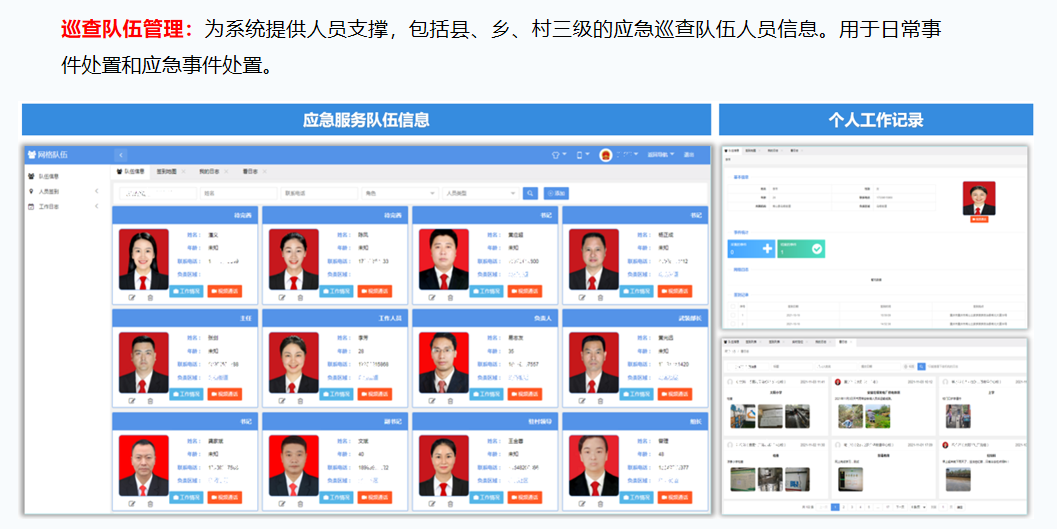1057x529 pixels.
Task: Switch to the 看日志 tab
Action: click(250, 172)
